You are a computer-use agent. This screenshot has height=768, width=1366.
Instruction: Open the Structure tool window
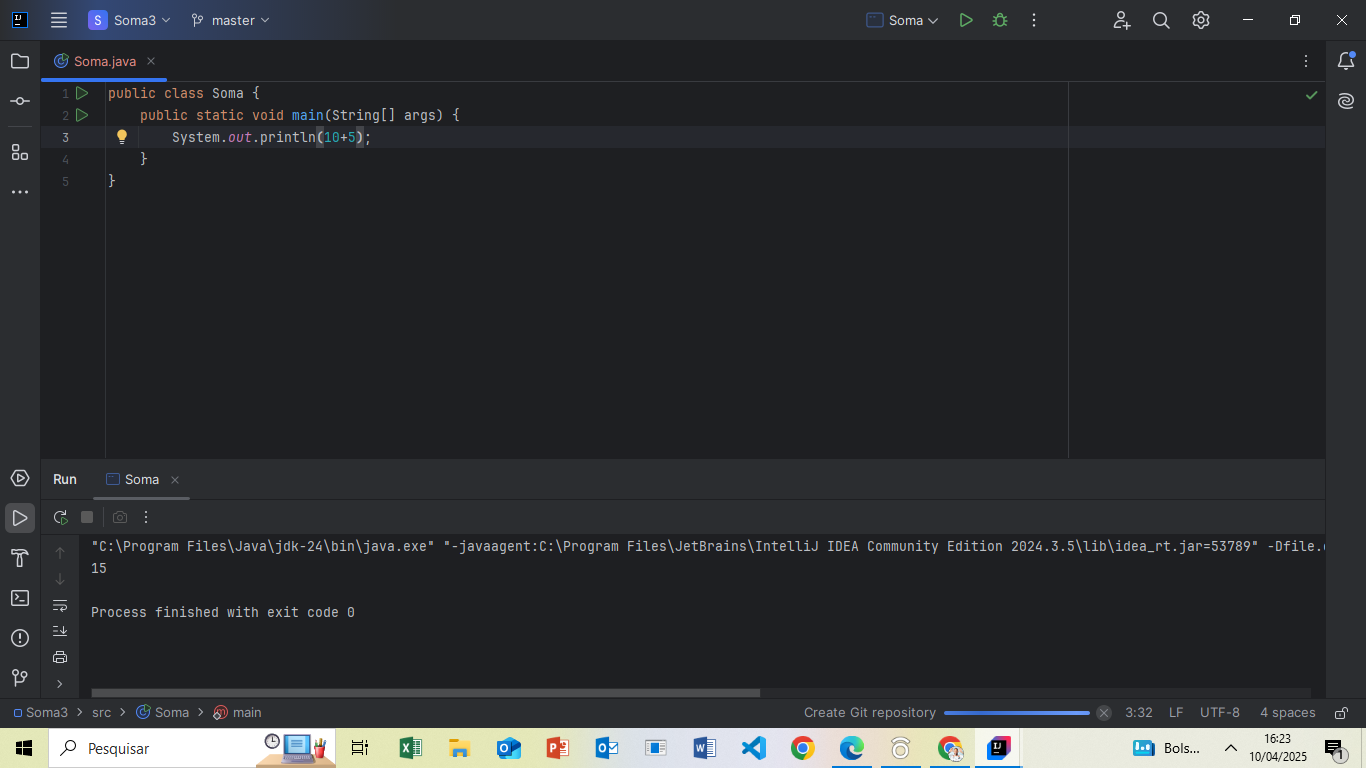pos(20,152)
